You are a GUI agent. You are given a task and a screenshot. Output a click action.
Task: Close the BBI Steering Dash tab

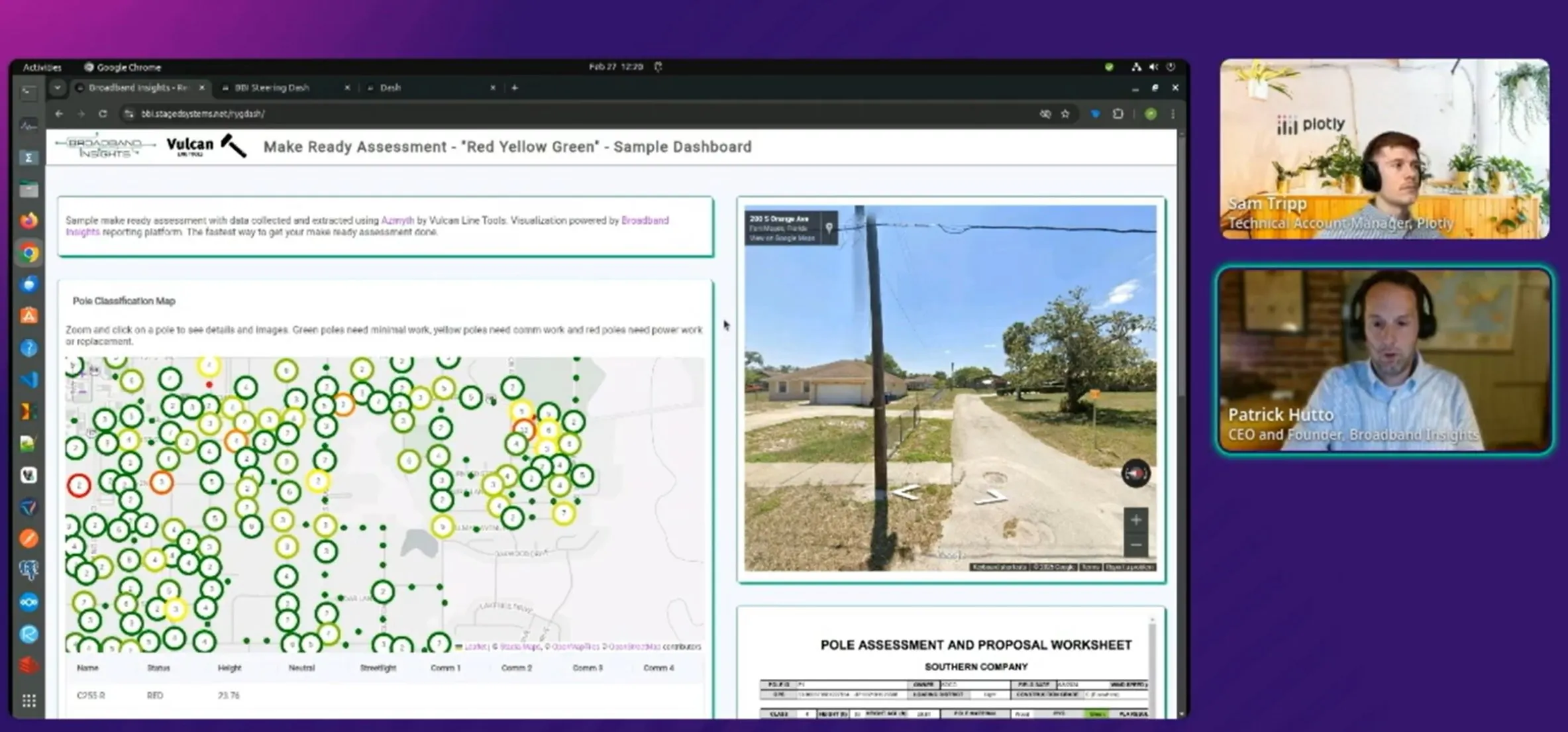pyautogui.click(x=347, y=87)
